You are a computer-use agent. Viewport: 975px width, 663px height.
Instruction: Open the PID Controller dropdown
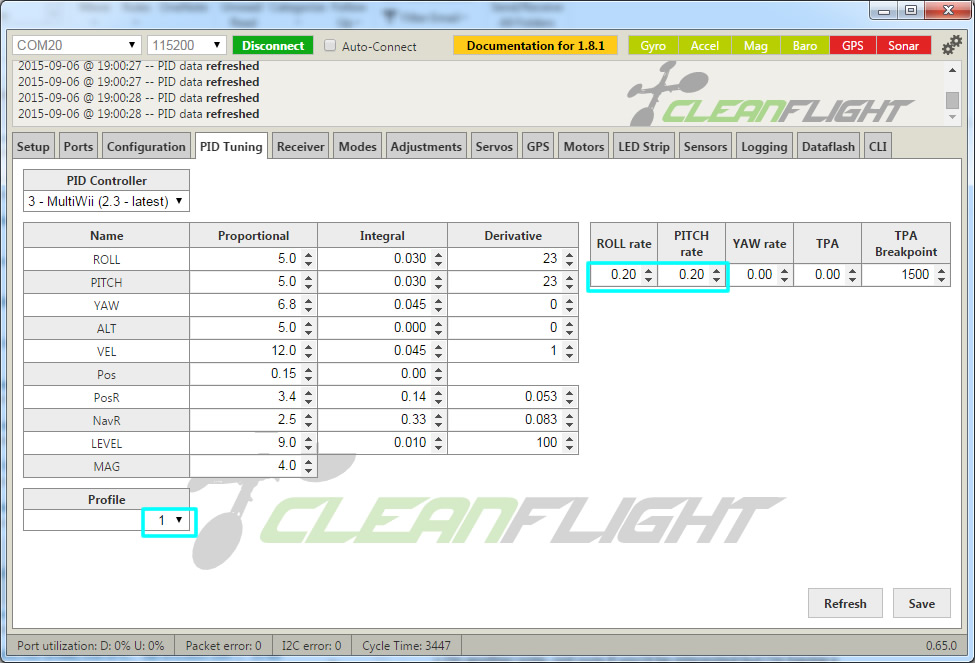[106, 202]
